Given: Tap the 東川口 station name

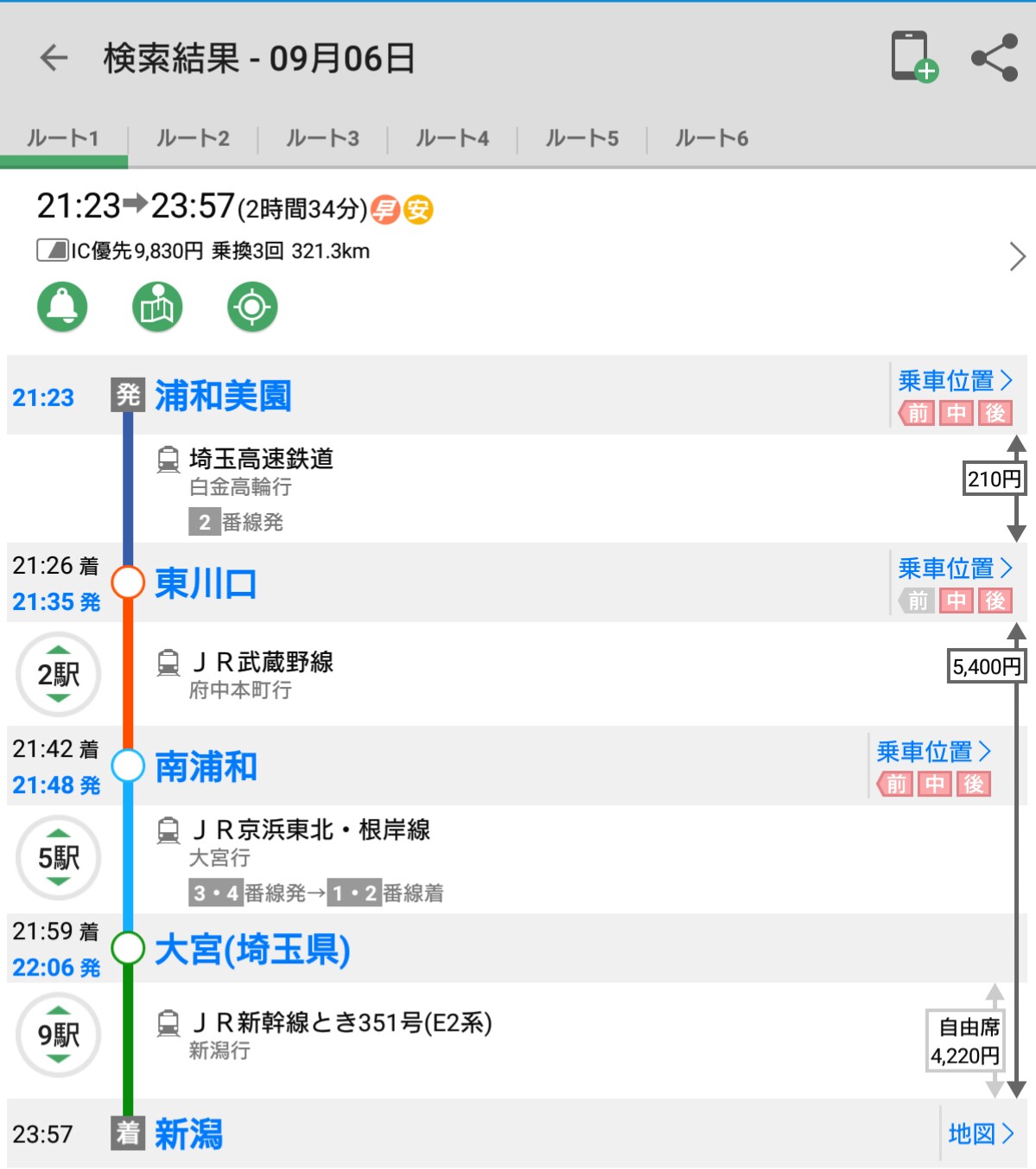Looking at the screenshot, I should 206,584.
